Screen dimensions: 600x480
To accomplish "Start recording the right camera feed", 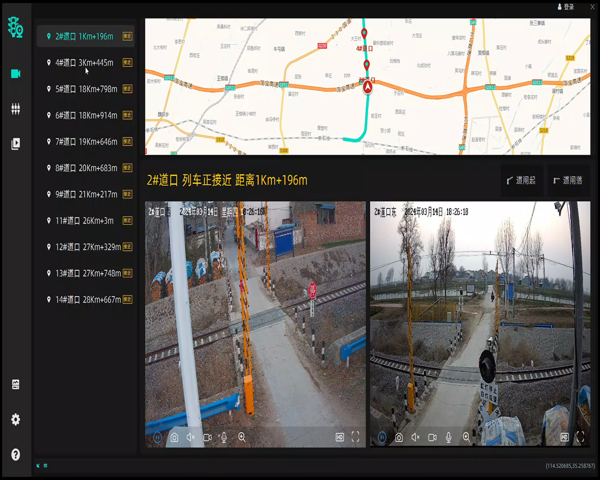I will click(433, 437).
